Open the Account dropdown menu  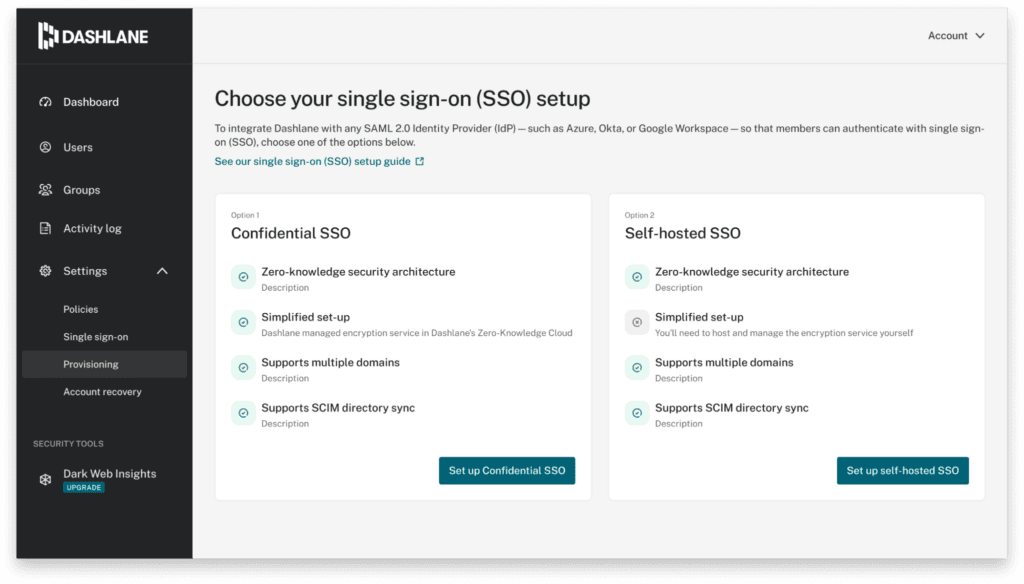[x=956, y=36]
